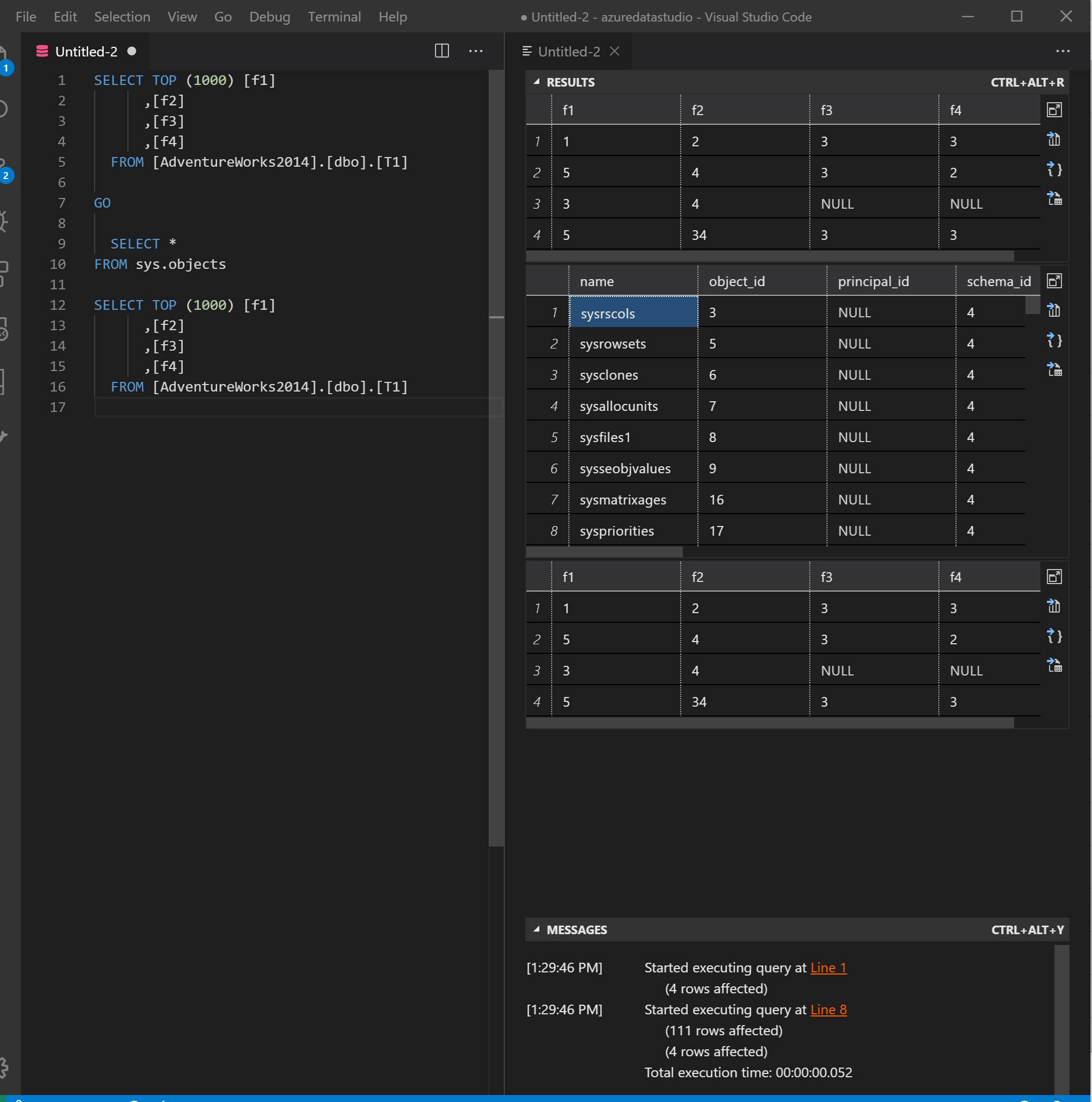Image resolution: width=1092 pixels, height=1102 pixels.
Task: Save the first result set as CSV
Action: (1054, 140)
